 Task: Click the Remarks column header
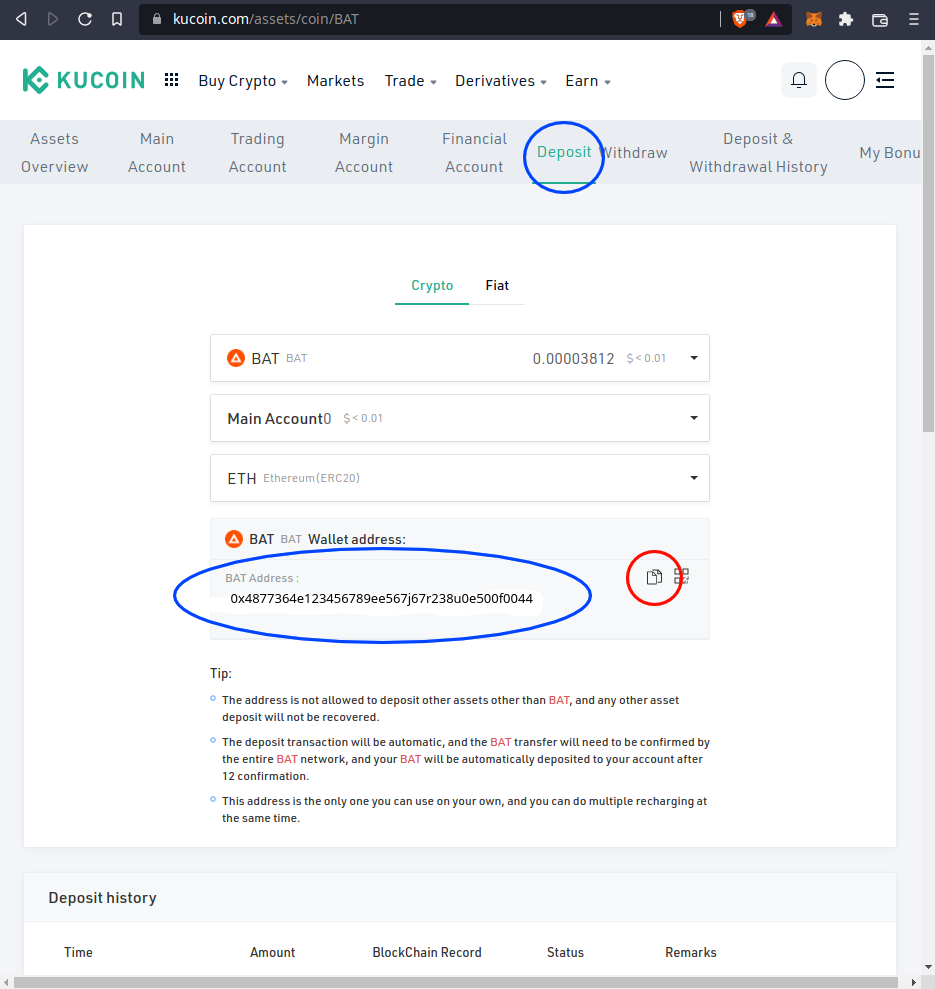click(691, 952)
